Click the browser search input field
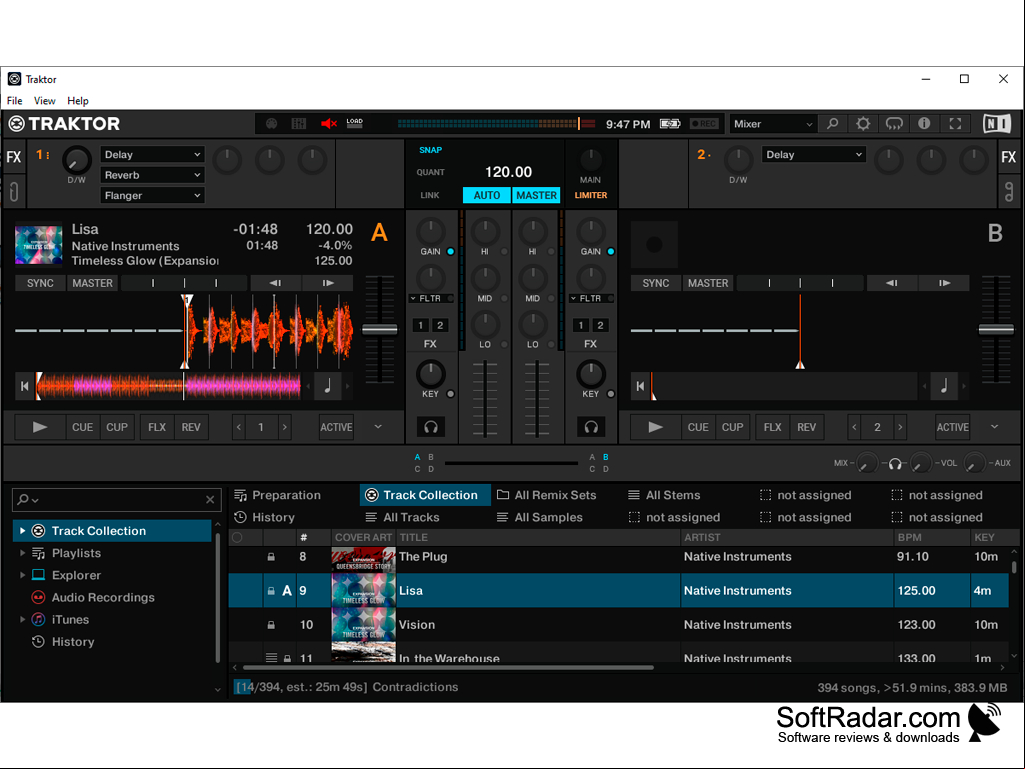The width and height of the screenshot is (1025, 769). coord(116,500)
